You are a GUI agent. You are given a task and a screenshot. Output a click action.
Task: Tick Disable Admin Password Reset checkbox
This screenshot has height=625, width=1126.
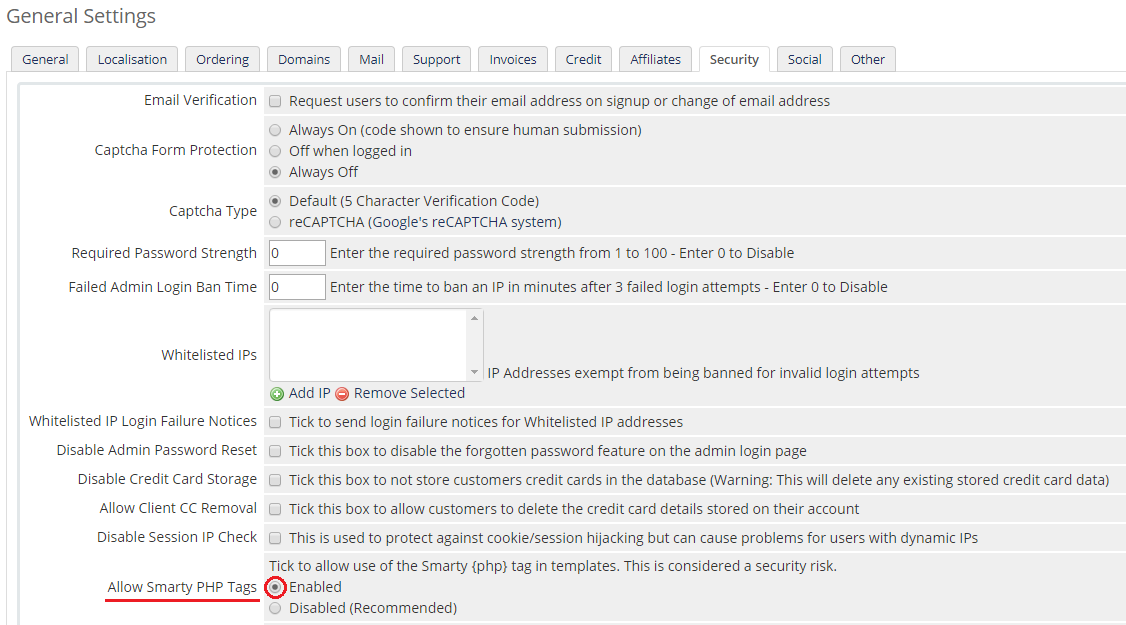(x=275, y=451)
